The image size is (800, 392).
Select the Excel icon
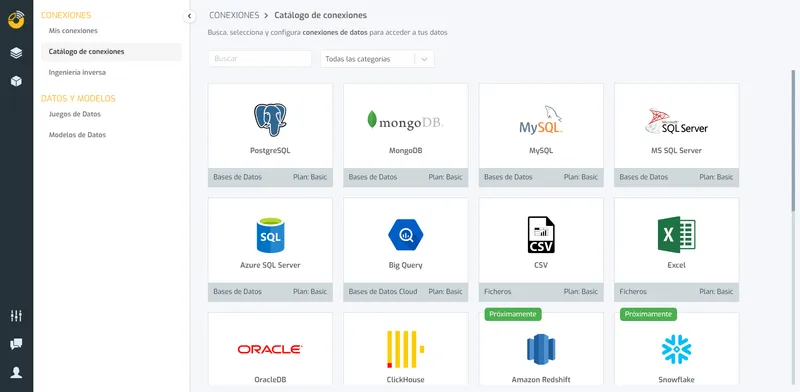pyautogui.click(x=676, y=235)
